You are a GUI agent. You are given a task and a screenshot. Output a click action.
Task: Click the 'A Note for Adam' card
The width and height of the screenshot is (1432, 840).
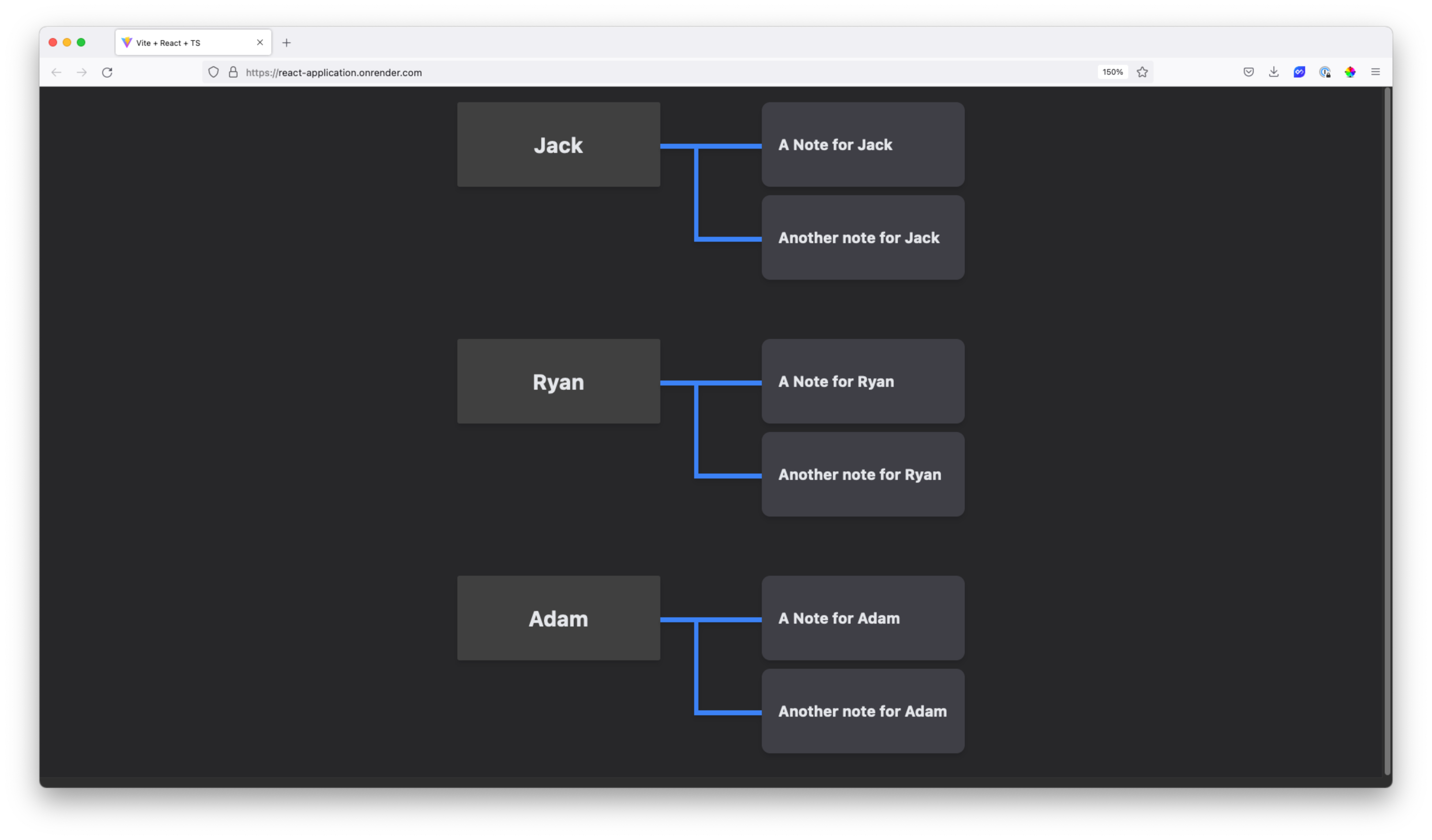coord(862,618)
